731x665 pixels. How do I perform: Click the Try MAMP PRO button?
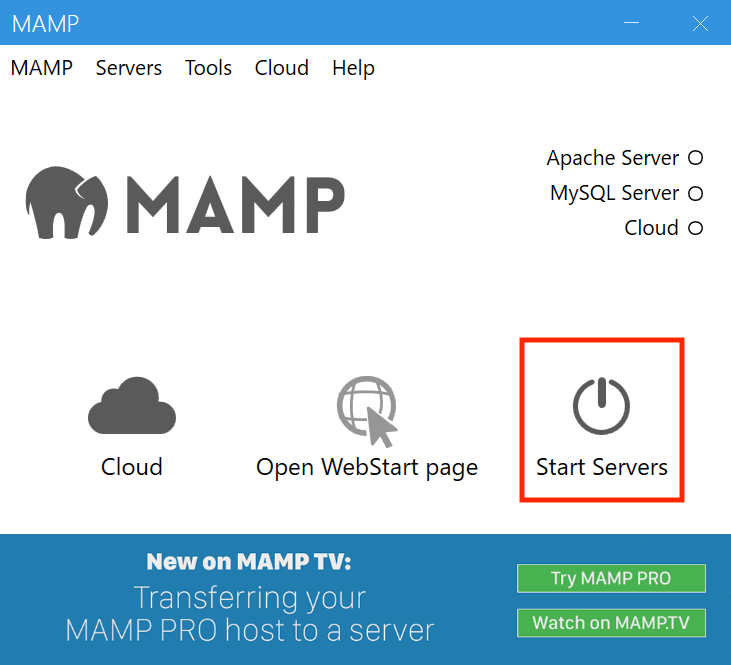point(611,578)
